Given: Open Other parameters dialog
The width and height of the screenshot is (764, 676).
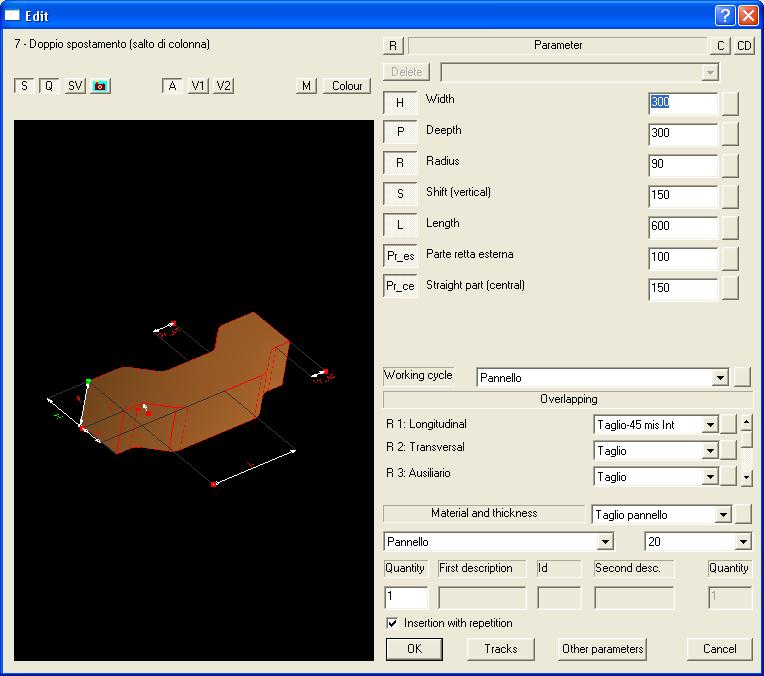Looking at the screenshot, I should coord(602,649).
